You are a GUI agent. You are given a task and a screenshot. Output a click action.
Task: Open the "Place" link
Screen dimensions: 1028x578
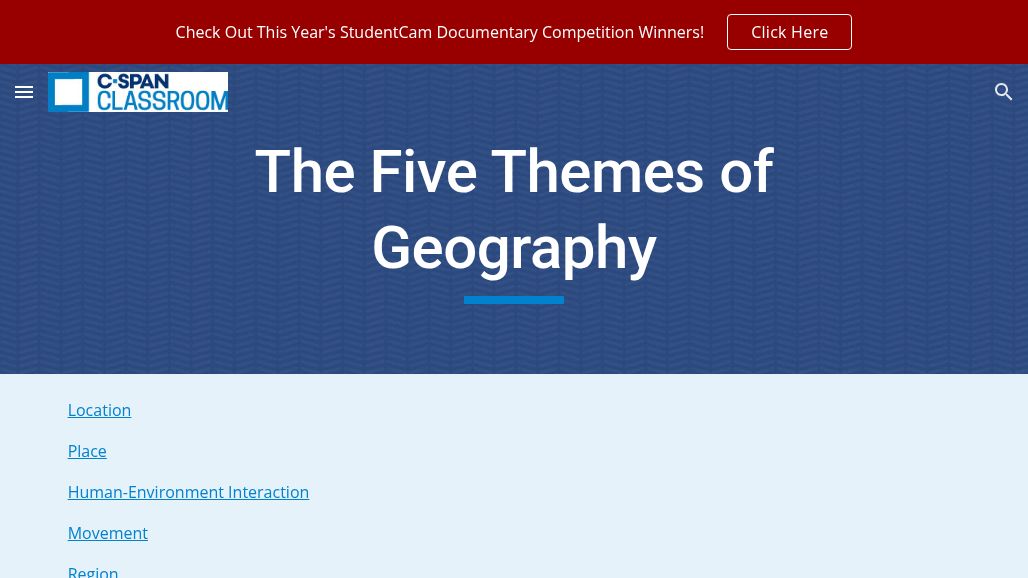click(87, 451)
